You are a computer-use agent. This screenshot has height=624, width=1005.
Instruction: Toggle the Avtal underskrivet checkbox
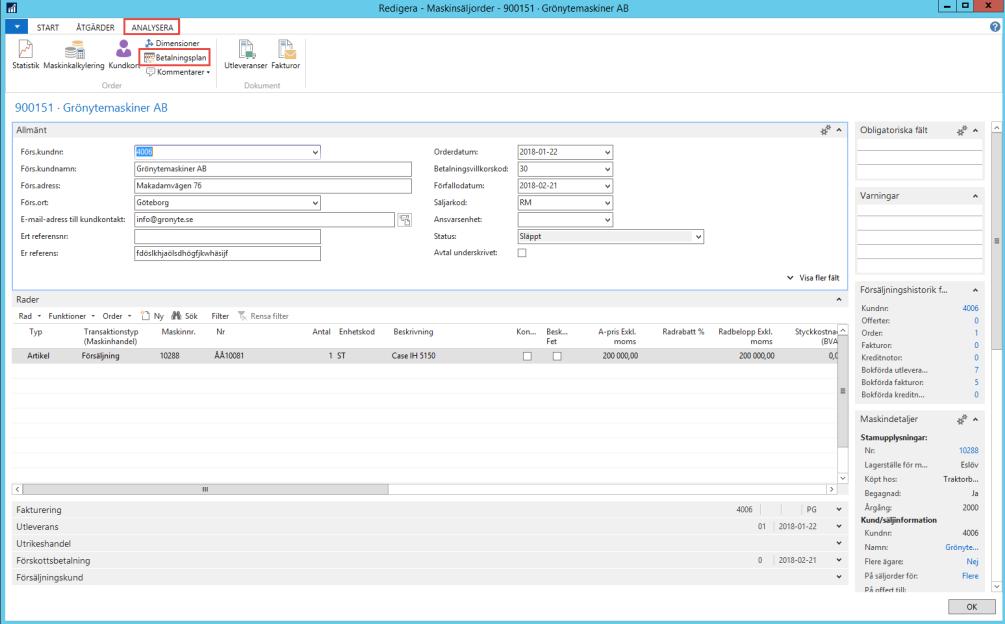pos(522,253)
